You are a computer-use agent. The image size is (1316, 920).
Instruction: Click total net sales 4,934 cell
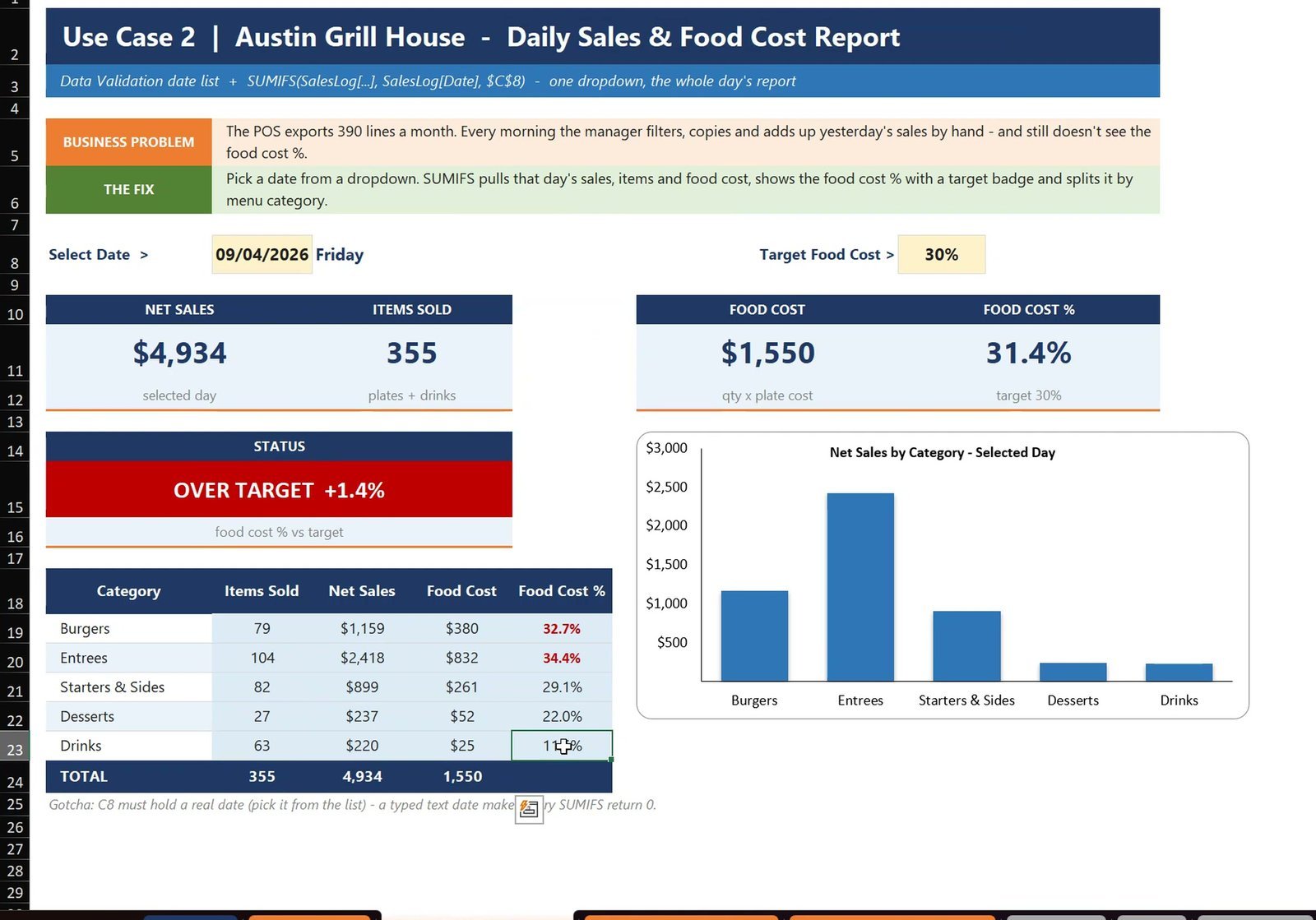(362, 777)
